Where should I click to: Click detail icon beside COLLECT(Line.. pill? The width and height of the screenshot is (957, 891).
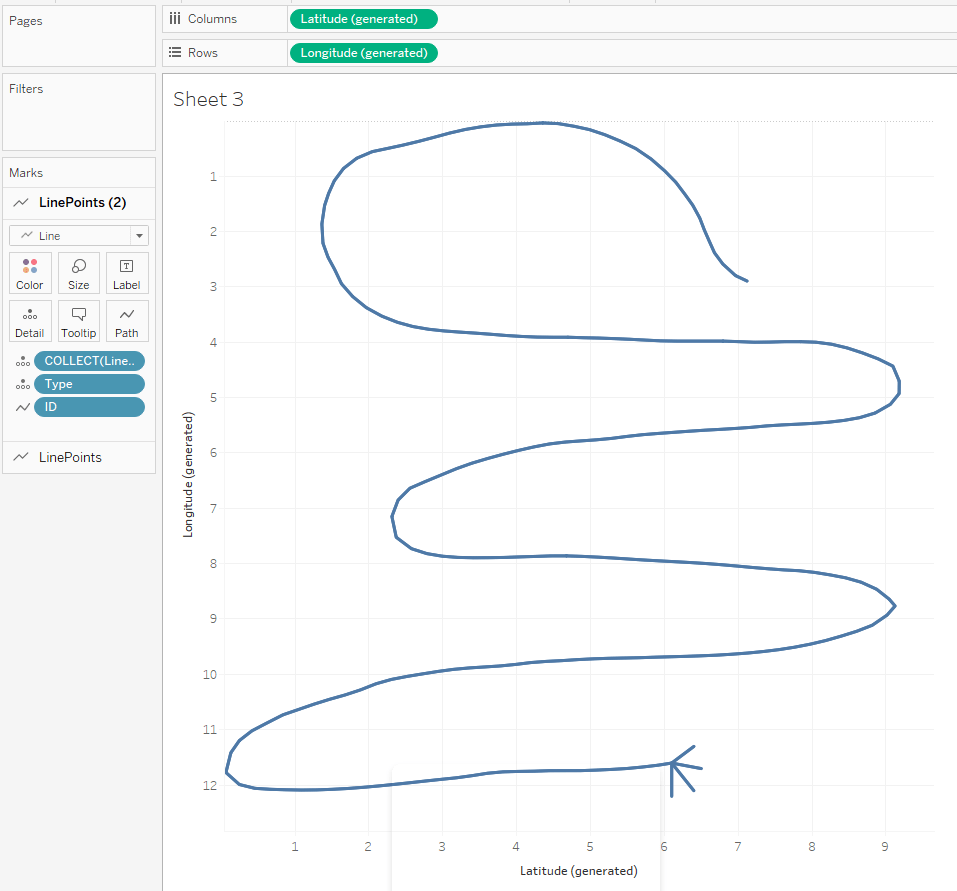click(22, 361)
